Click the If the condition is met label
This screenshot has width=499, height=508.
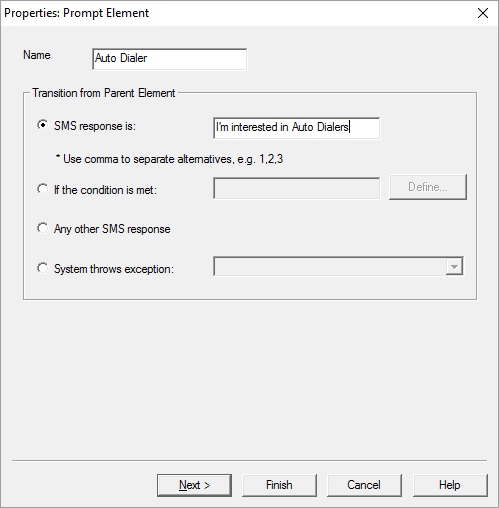105,190
